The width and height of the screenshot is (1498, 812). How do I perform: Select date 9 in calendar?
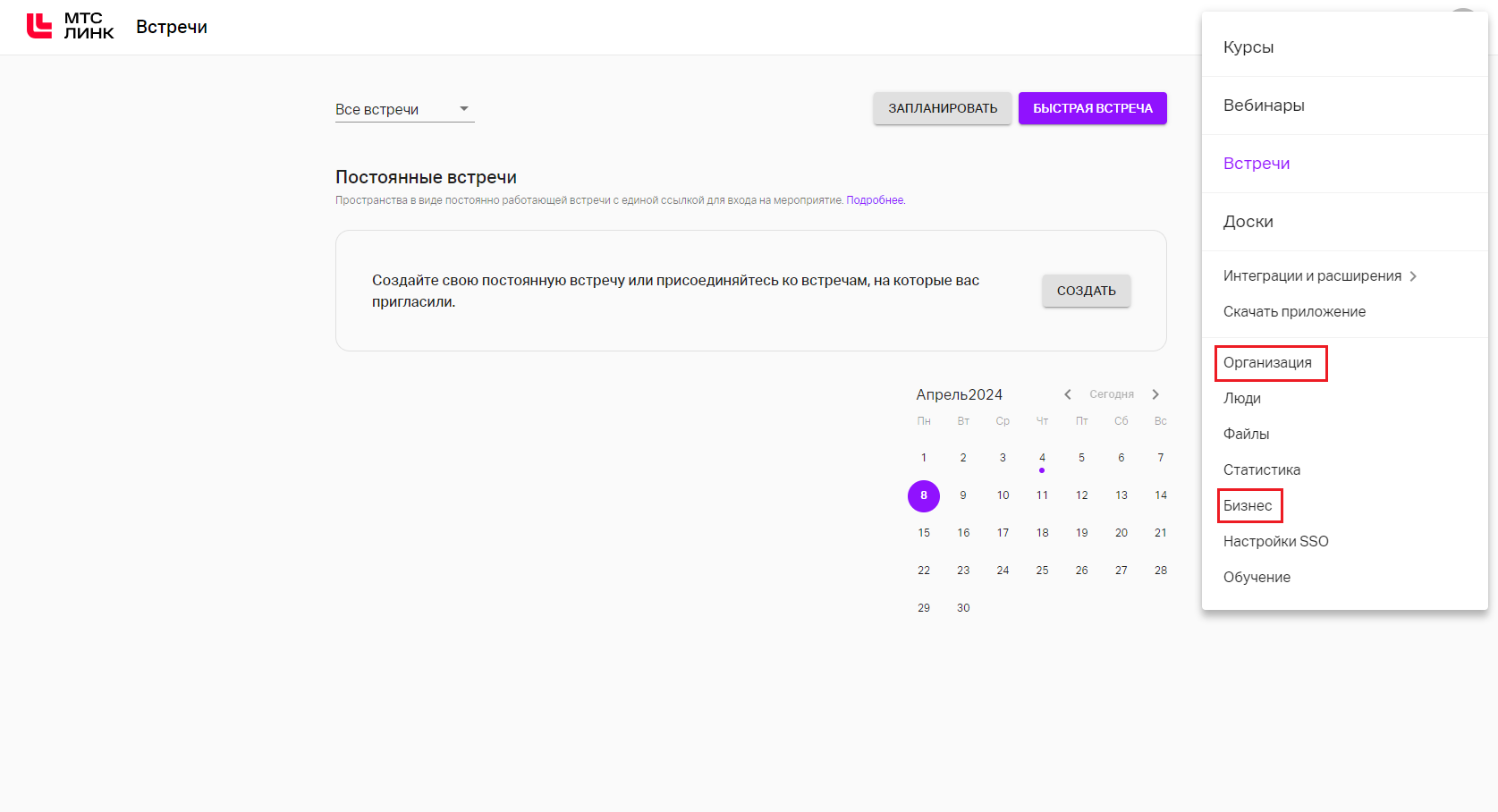[x=963, y=495]
